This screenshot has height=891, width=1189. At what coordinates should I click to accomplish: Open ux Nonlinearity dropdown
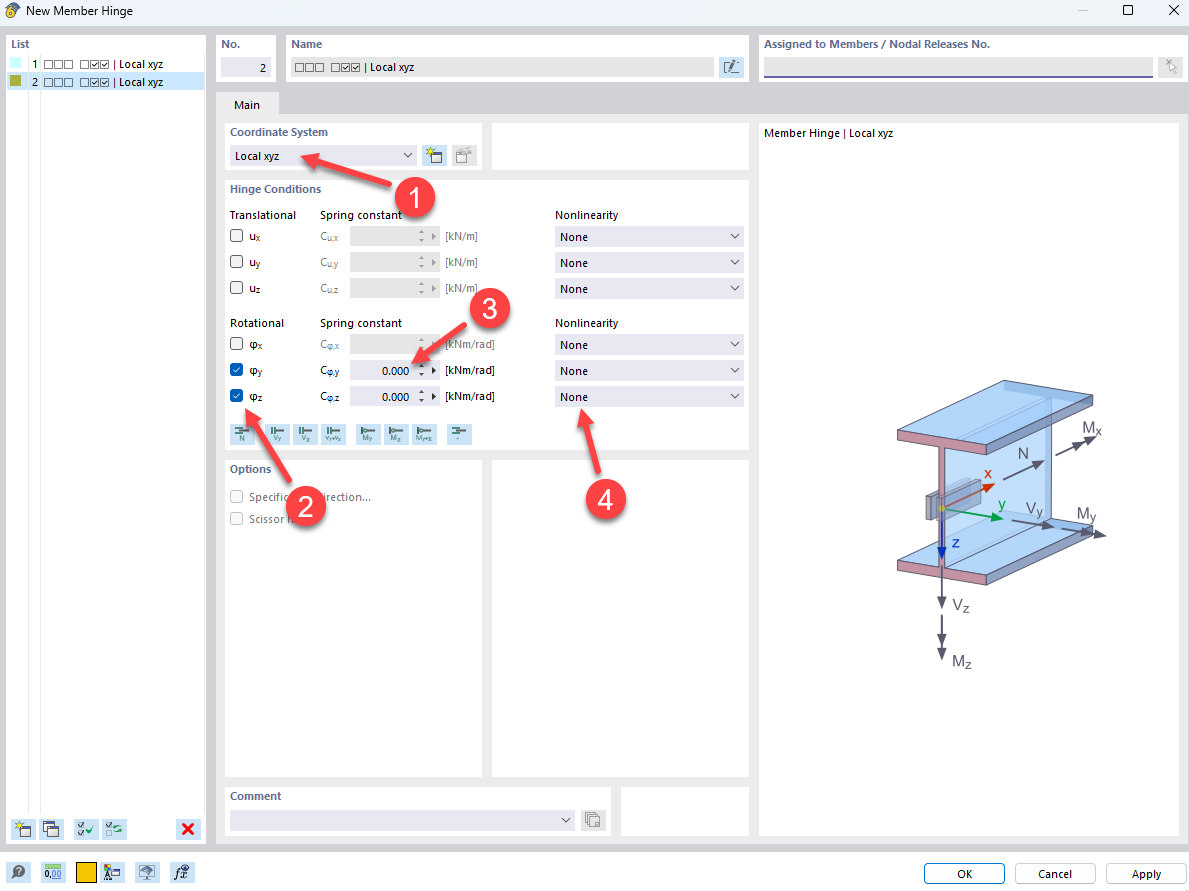pos(649,237)
